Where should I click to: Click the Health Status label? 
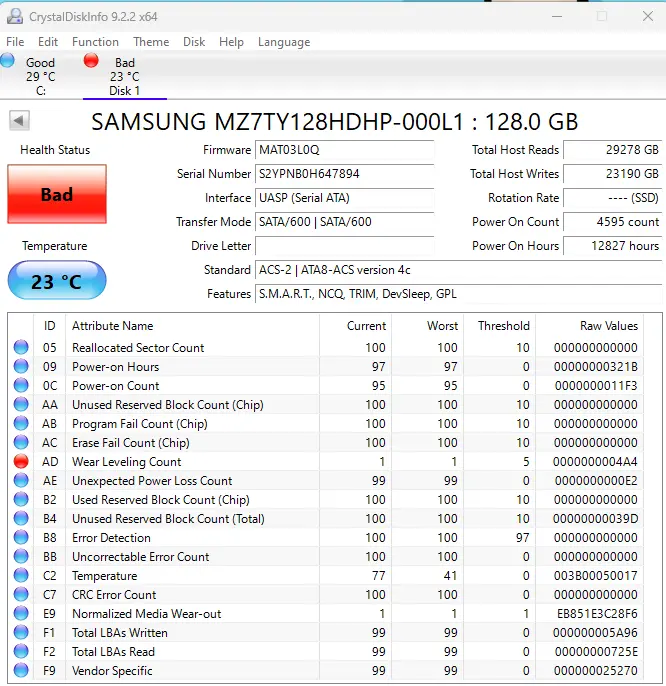click(x=55, y=150)
